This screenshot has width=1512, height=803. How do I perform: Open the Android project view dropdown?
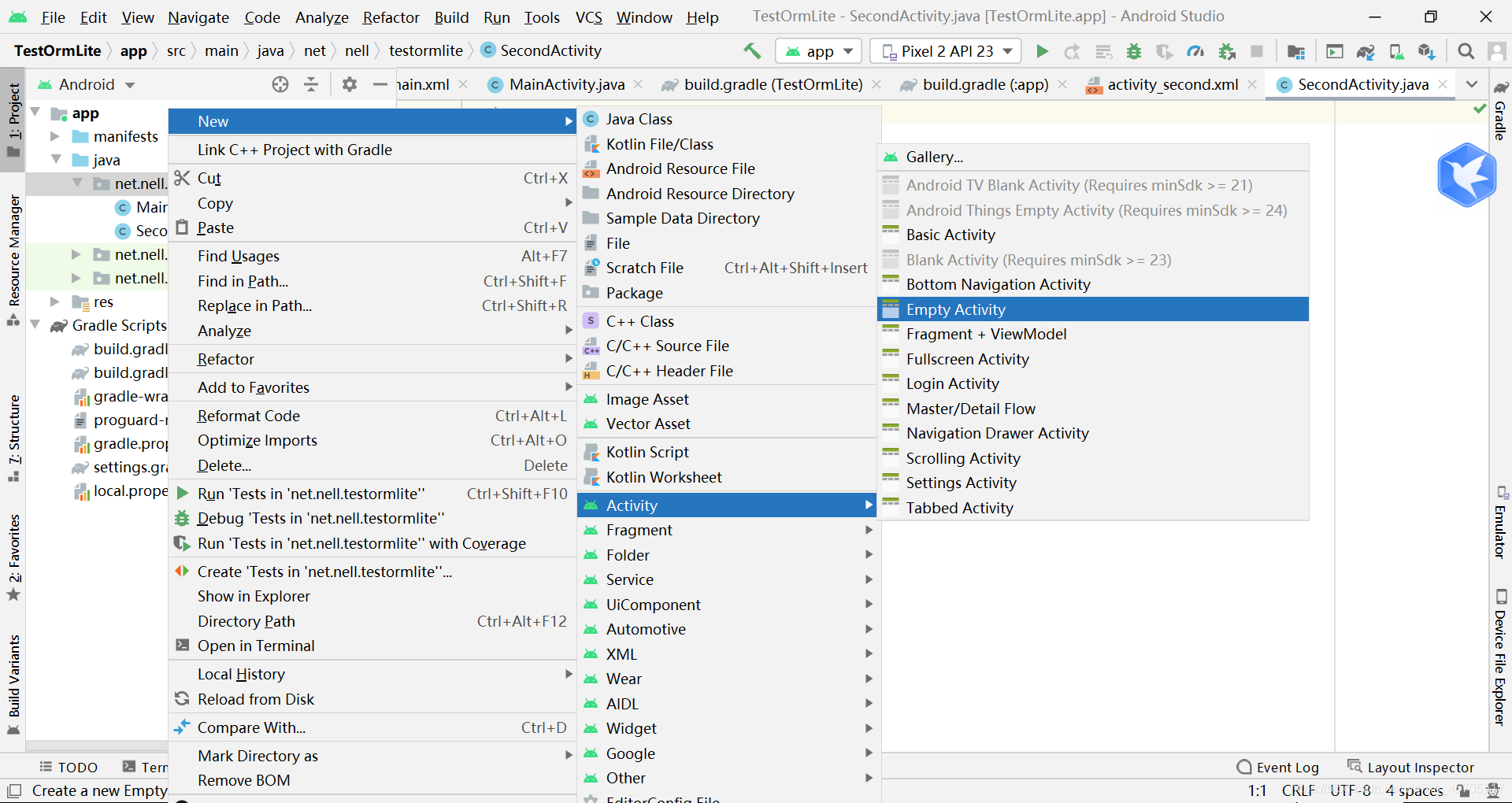click(x=87, y=84)
